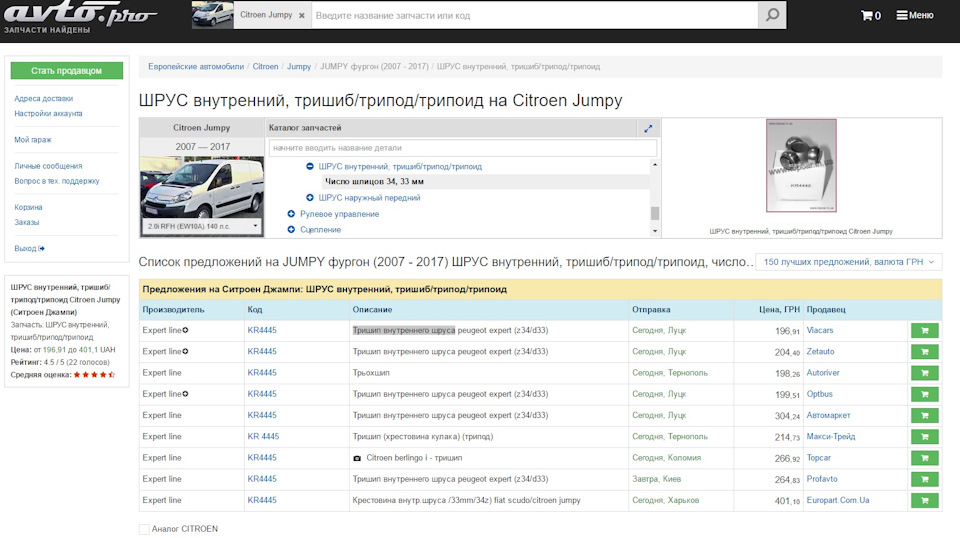
Task: Open seller Автомаркет link
Action: coord(828,415)
